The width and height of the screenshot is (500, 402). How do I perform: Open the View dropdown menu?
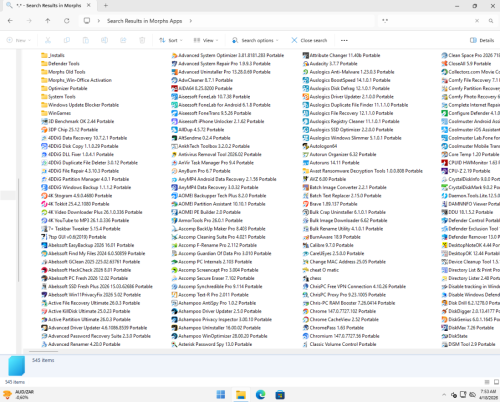(206, 40)
